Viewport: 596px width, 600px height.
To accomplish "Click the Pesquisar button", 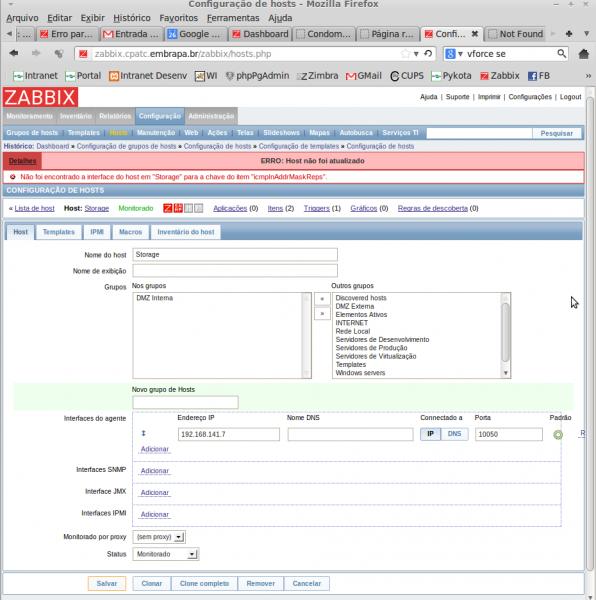I will (x=557, y=133).
